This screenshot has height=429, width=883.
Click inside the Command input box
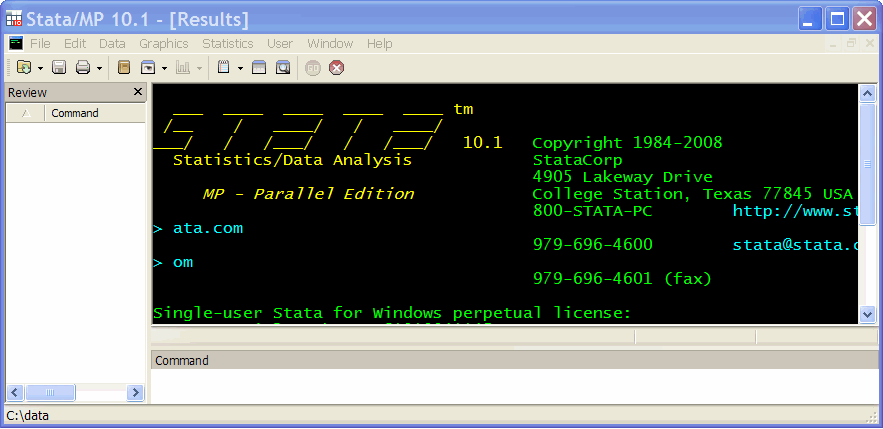point(510,386)
